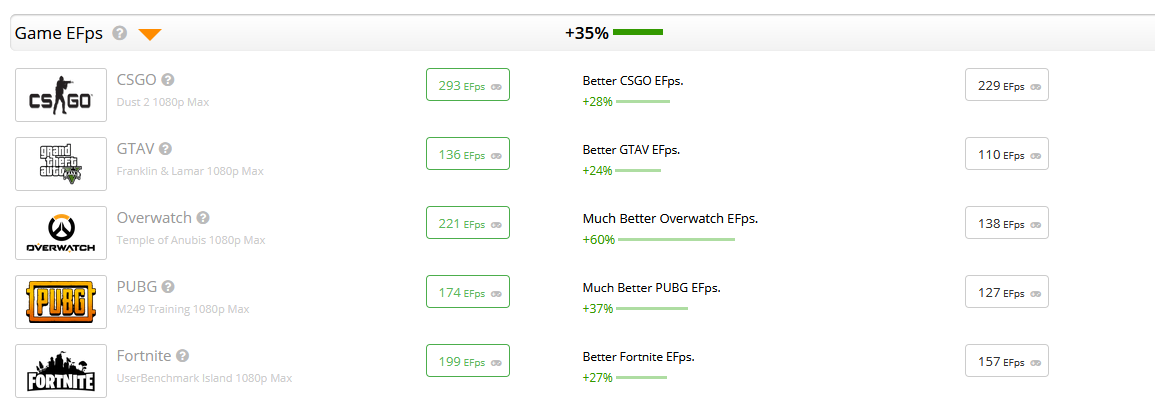Viewport: 1155px width, 414px height.
Task: Select the PUBG logo thumbnail
Action: [x=61, y=302]
